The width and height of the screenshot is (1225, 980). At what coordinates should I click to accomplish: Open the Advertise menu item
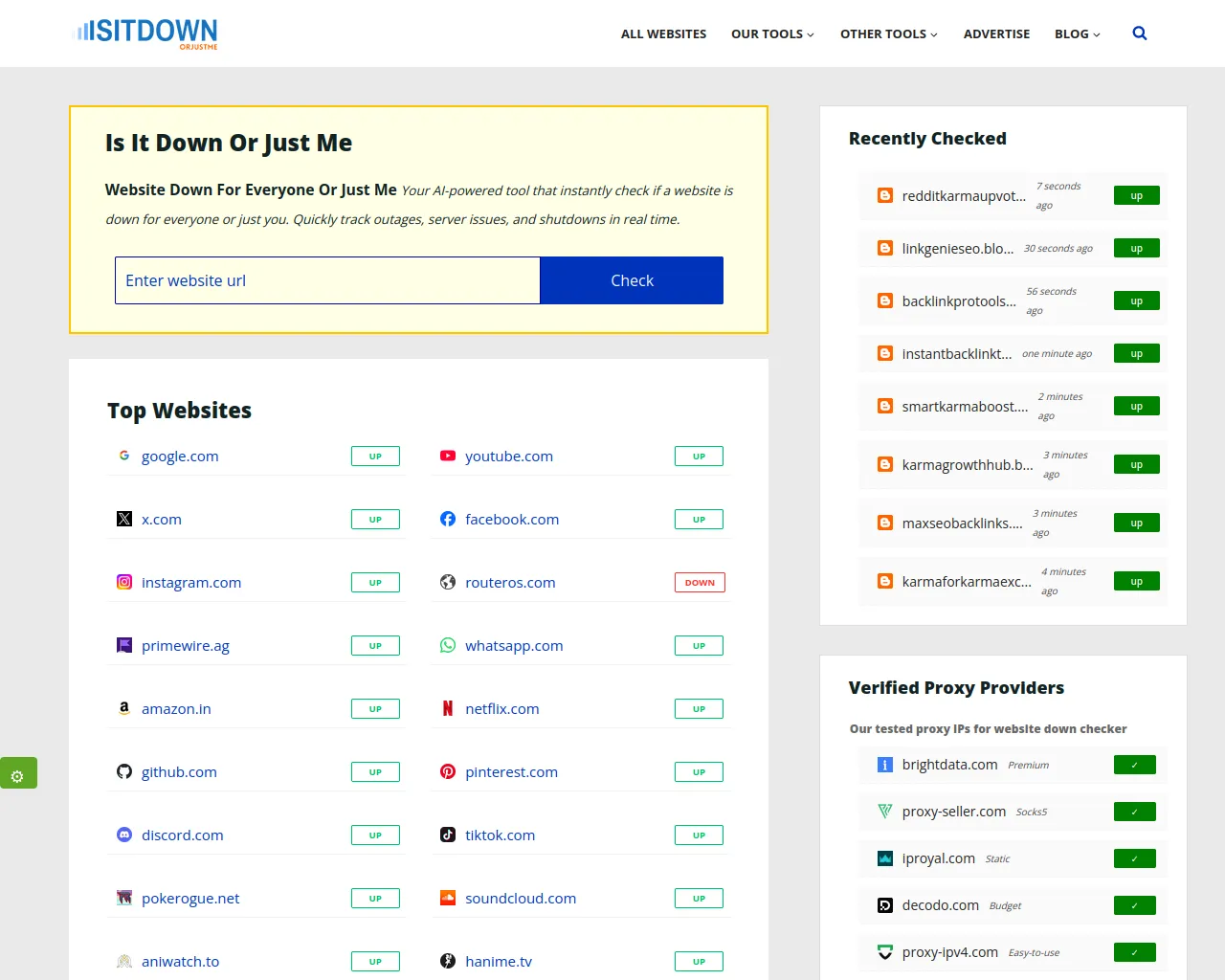pos(996,33)
